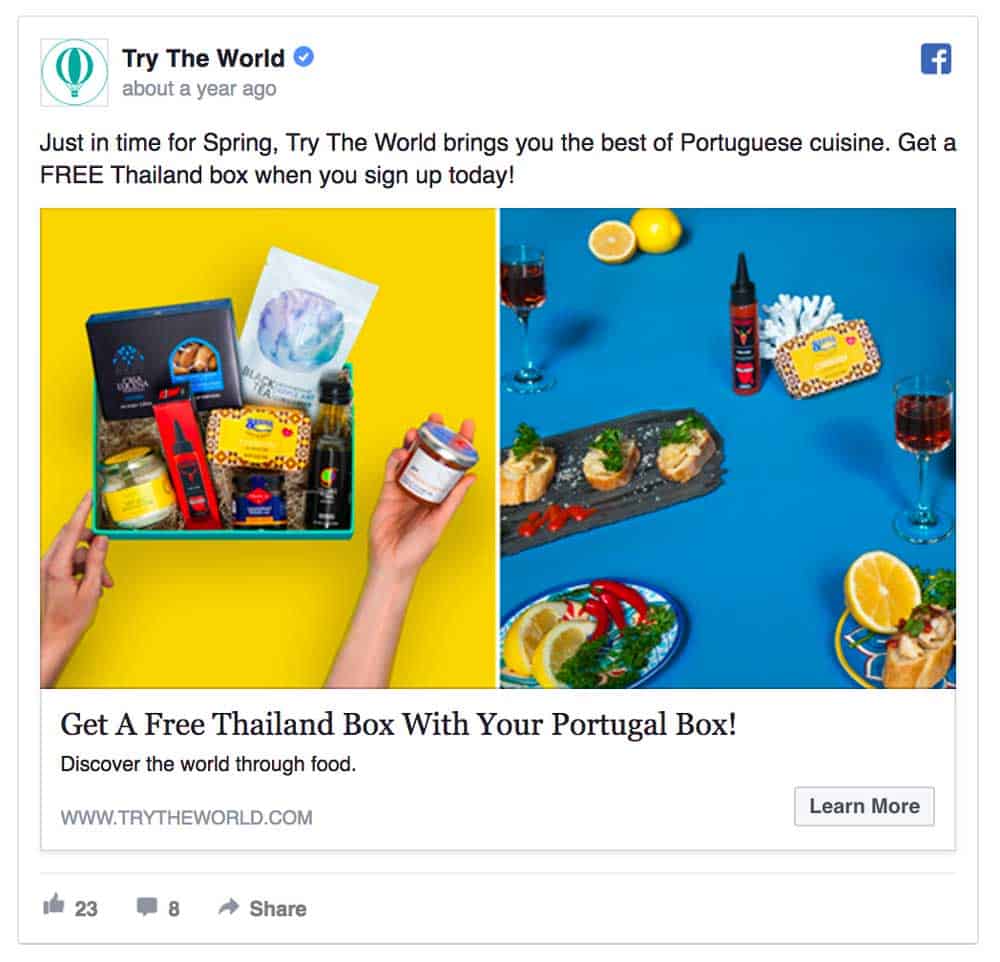Screen dimensions: 1000x962
Task: Open the Try The World page name
Action: 203,58
